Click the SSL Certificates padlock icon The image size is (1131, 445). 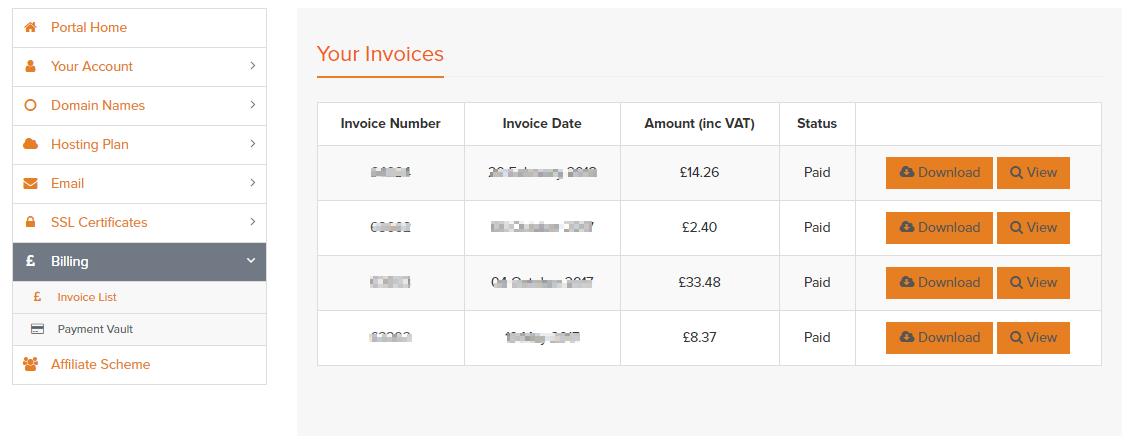point(30,222)
